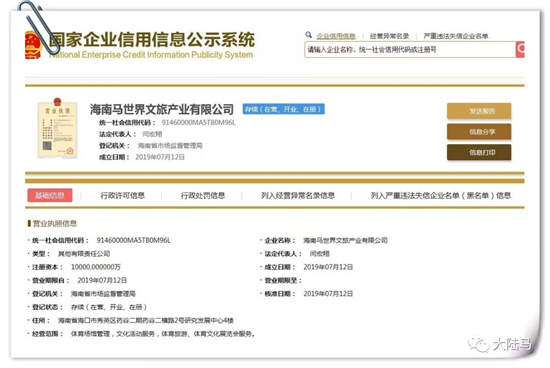The image size is (550, 368).
Task: Open the 列入经营异常名录信息 tab
Action: (x=298, y=195)
